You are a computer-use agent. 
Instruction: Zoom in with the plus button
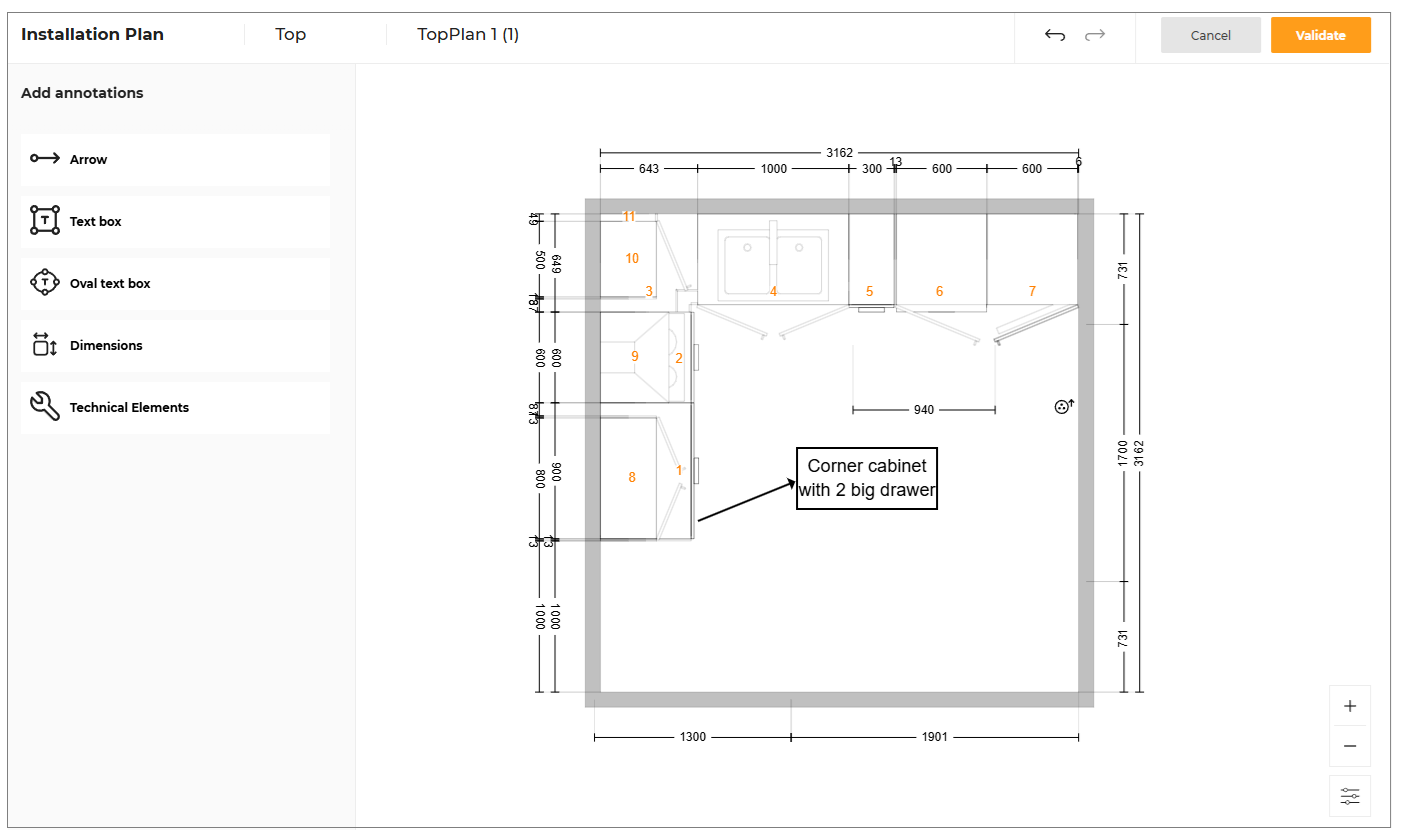point(1350,706)
